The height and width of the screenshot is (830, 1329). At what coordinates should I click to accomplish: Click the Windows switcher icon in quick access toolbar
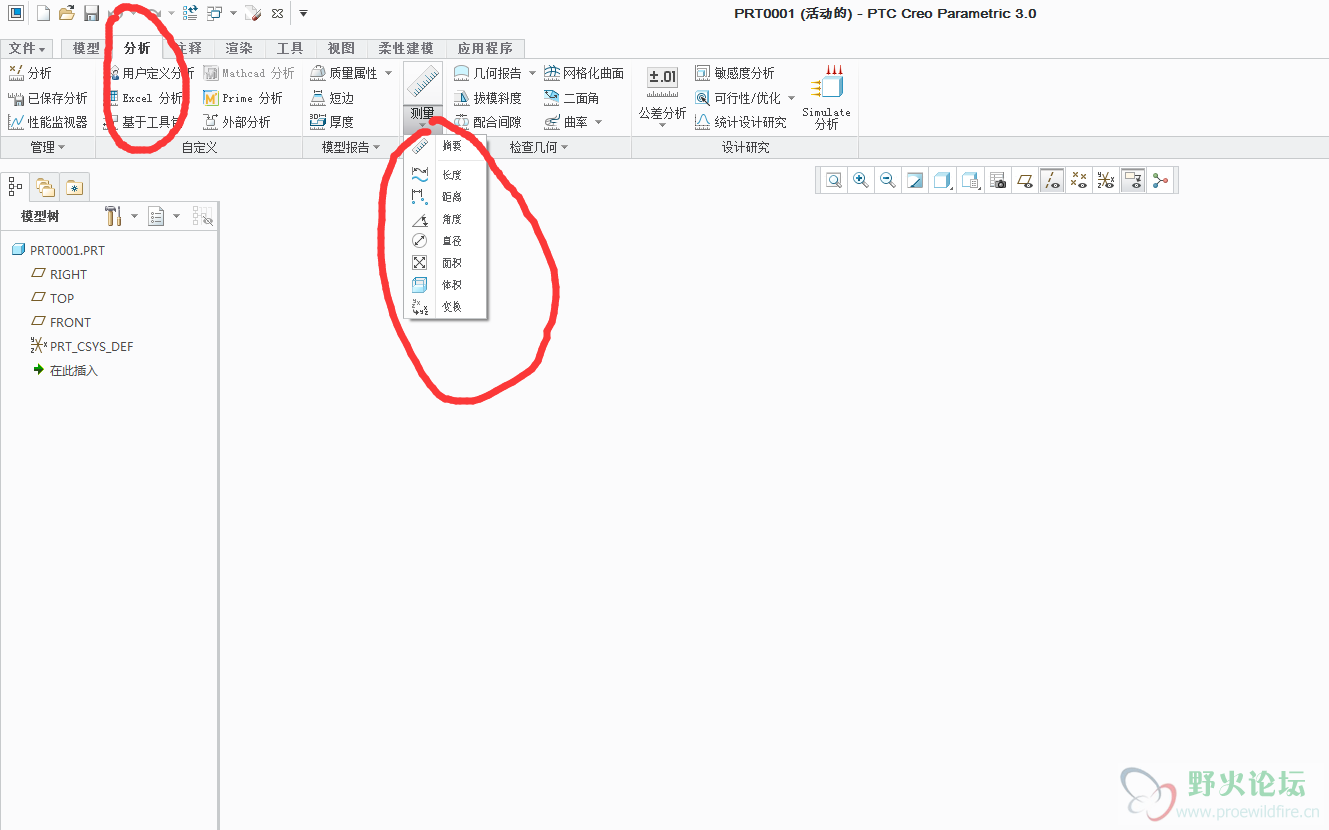214,13
